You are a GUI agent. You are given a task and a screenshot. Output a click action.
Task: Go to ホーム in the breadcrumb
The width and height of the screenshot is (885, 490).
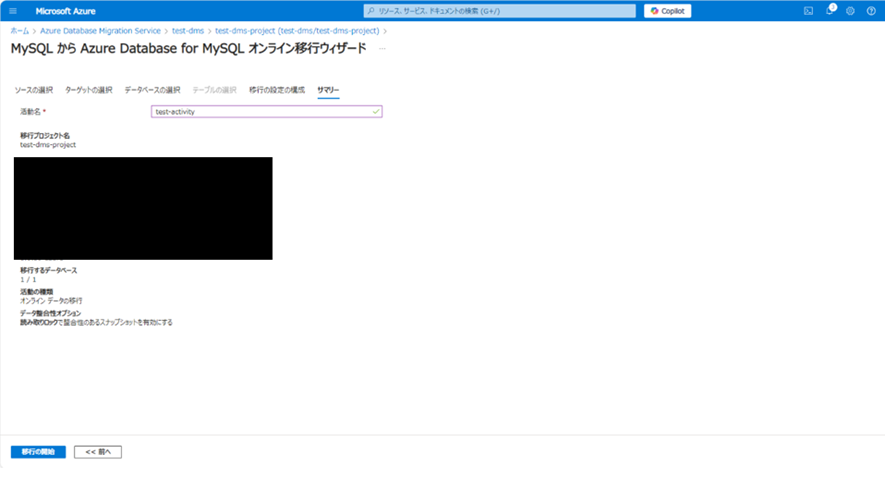coord(19,31)
